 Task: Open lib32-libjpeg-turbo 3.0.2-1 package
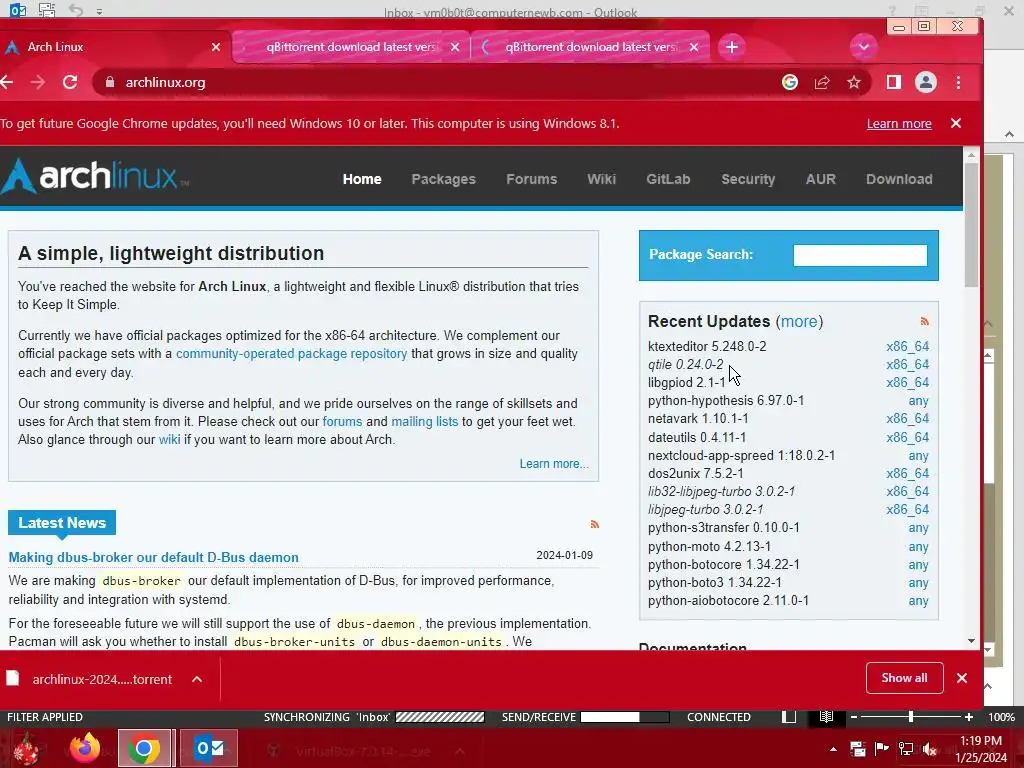click(721, 491)
